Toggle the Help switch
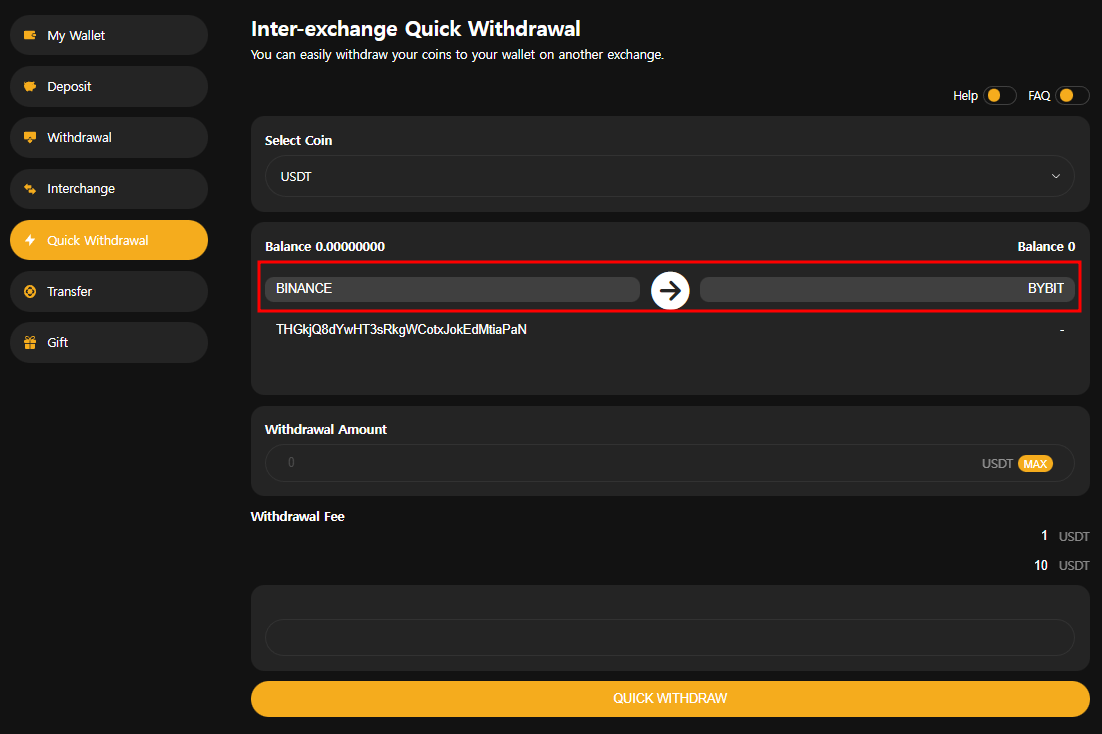1102x734 pixels. [x=999, y=95]
